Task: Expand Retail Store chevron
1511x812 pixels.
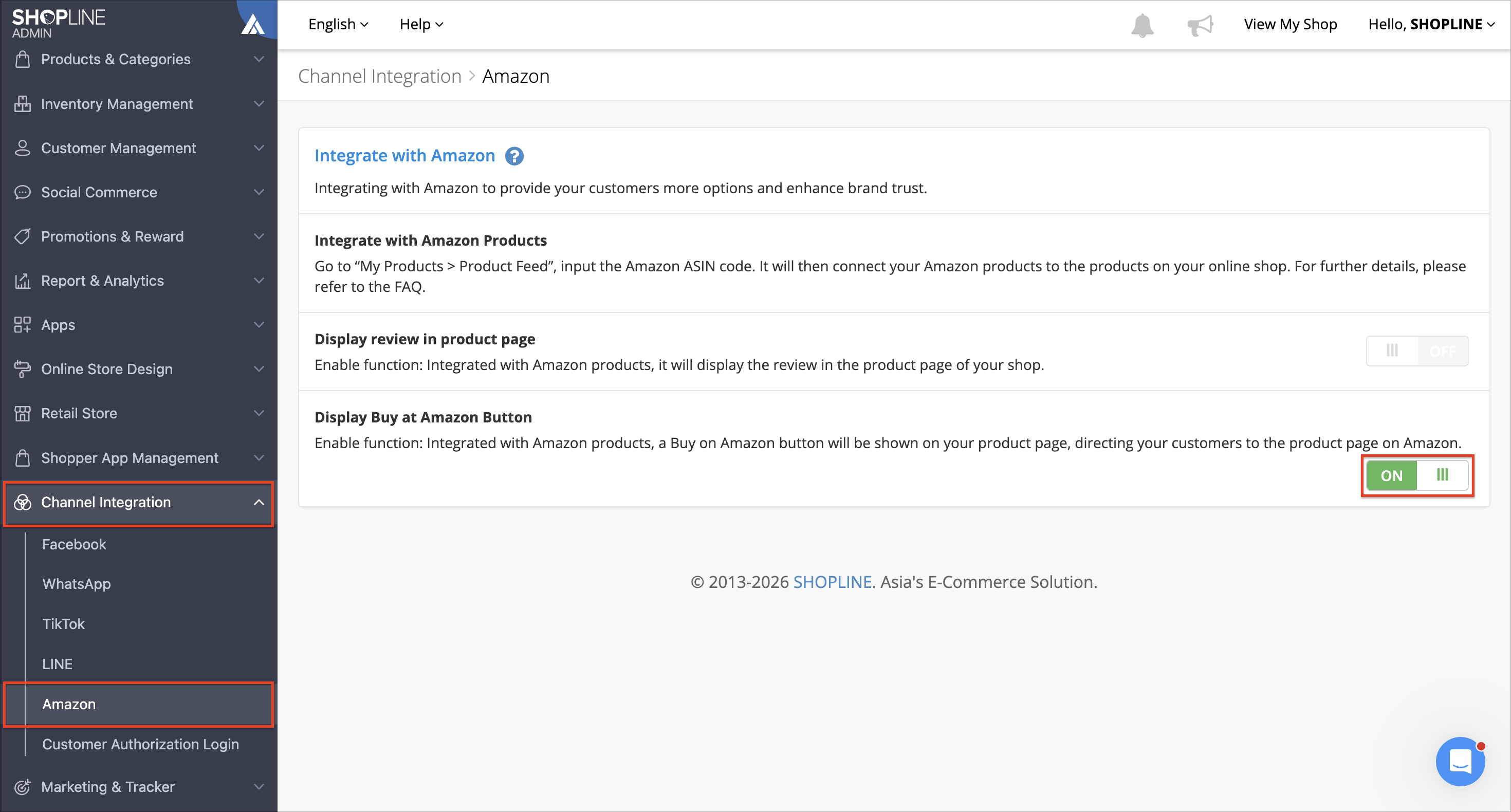Action: click(259, 414)
